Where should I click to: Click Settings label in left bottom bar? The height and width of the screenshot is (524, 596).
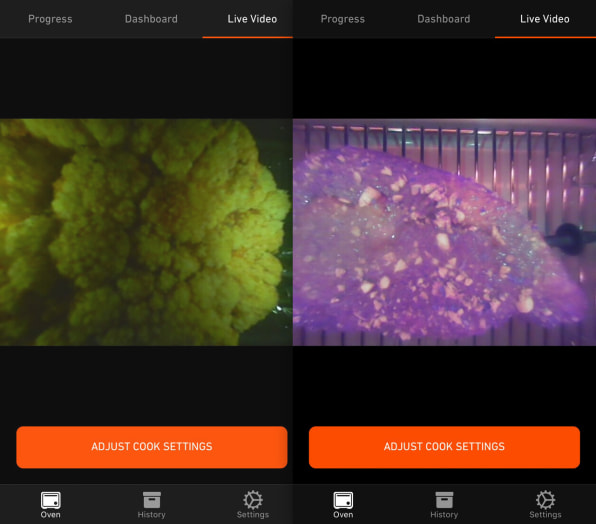253,515
